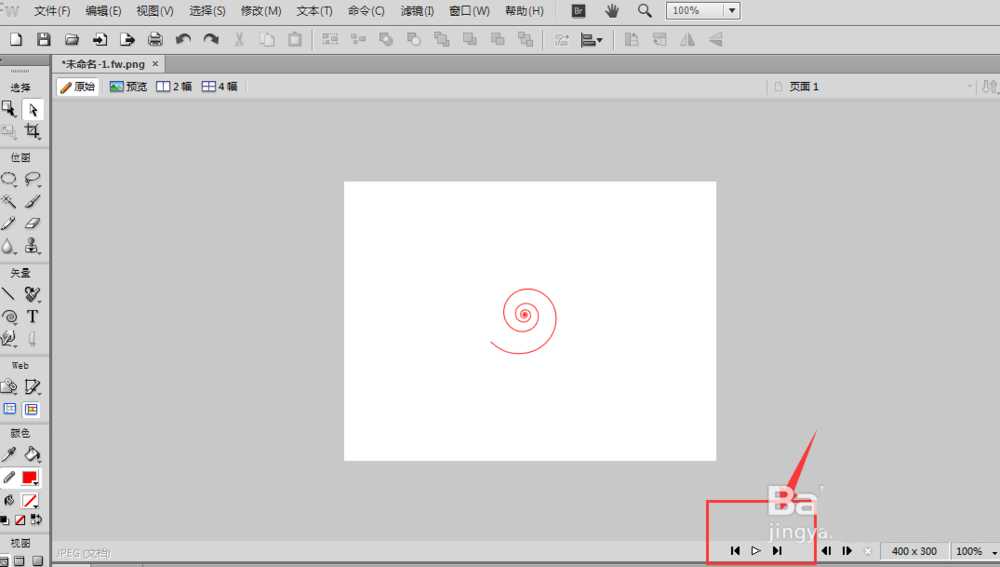
Task: Open the 滤镜(I) menu
Action: [x=417, y=11]
